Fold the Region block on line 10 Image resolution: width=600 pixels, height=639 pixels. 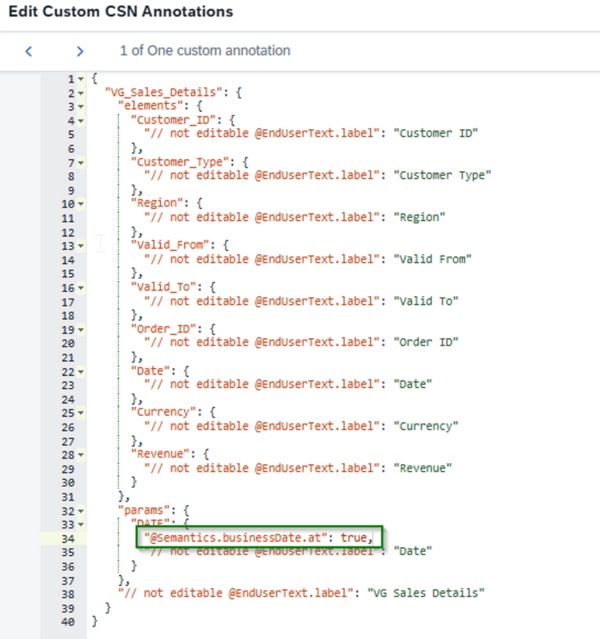(82, 202)
